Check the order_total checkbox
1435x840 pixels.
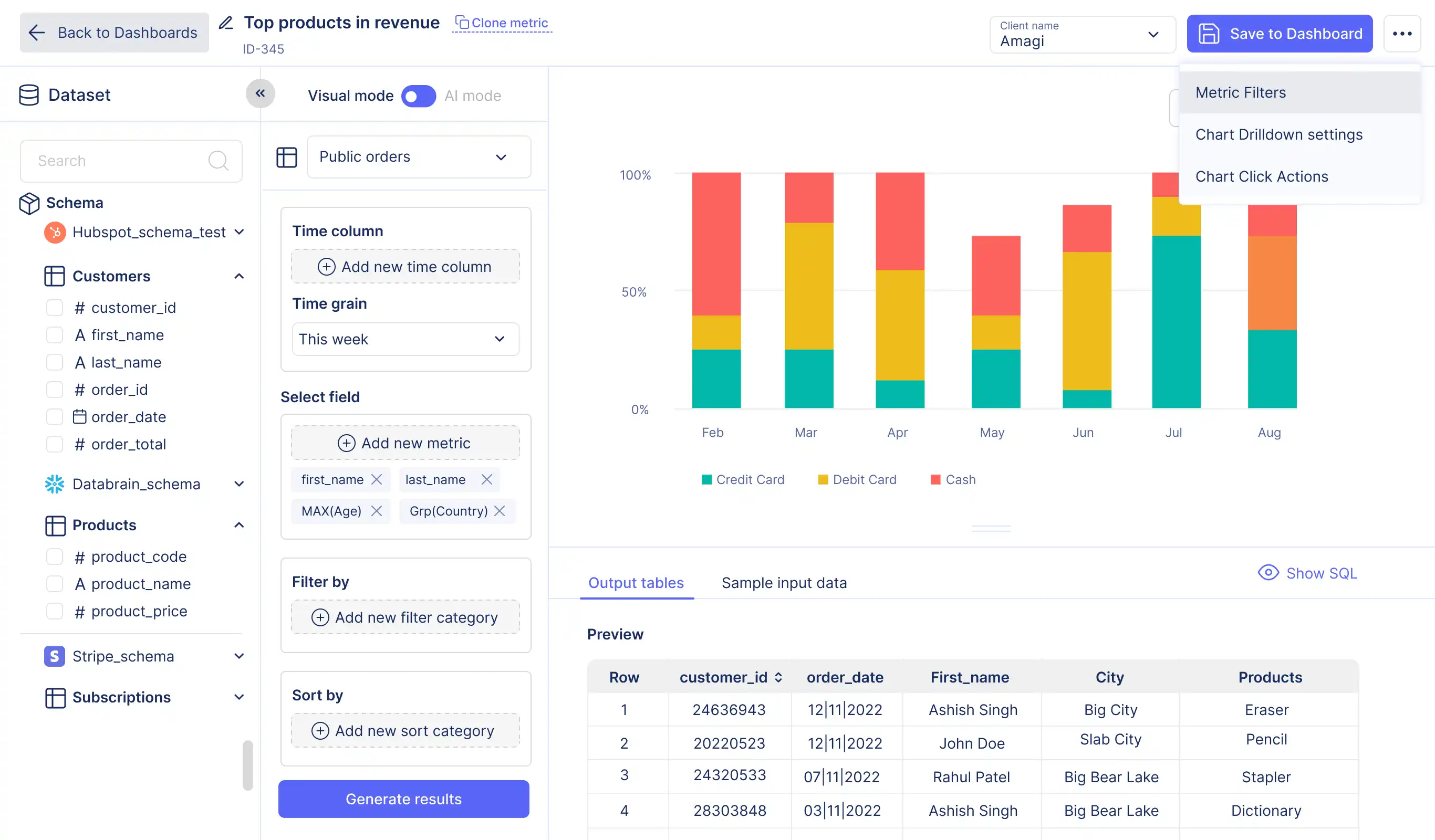point(55,445)
